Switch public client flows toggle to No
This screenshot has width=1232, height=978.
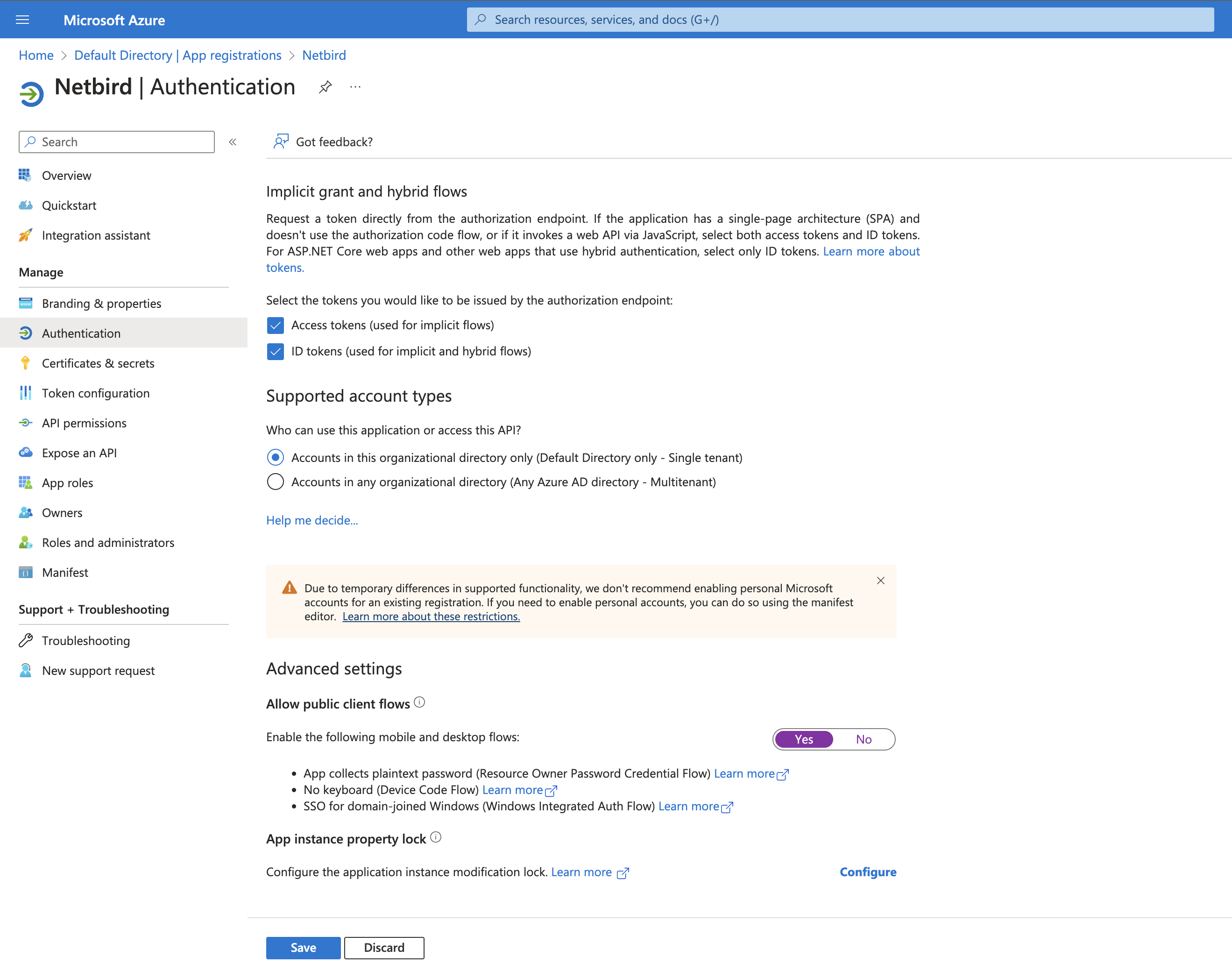click(864, 739)
